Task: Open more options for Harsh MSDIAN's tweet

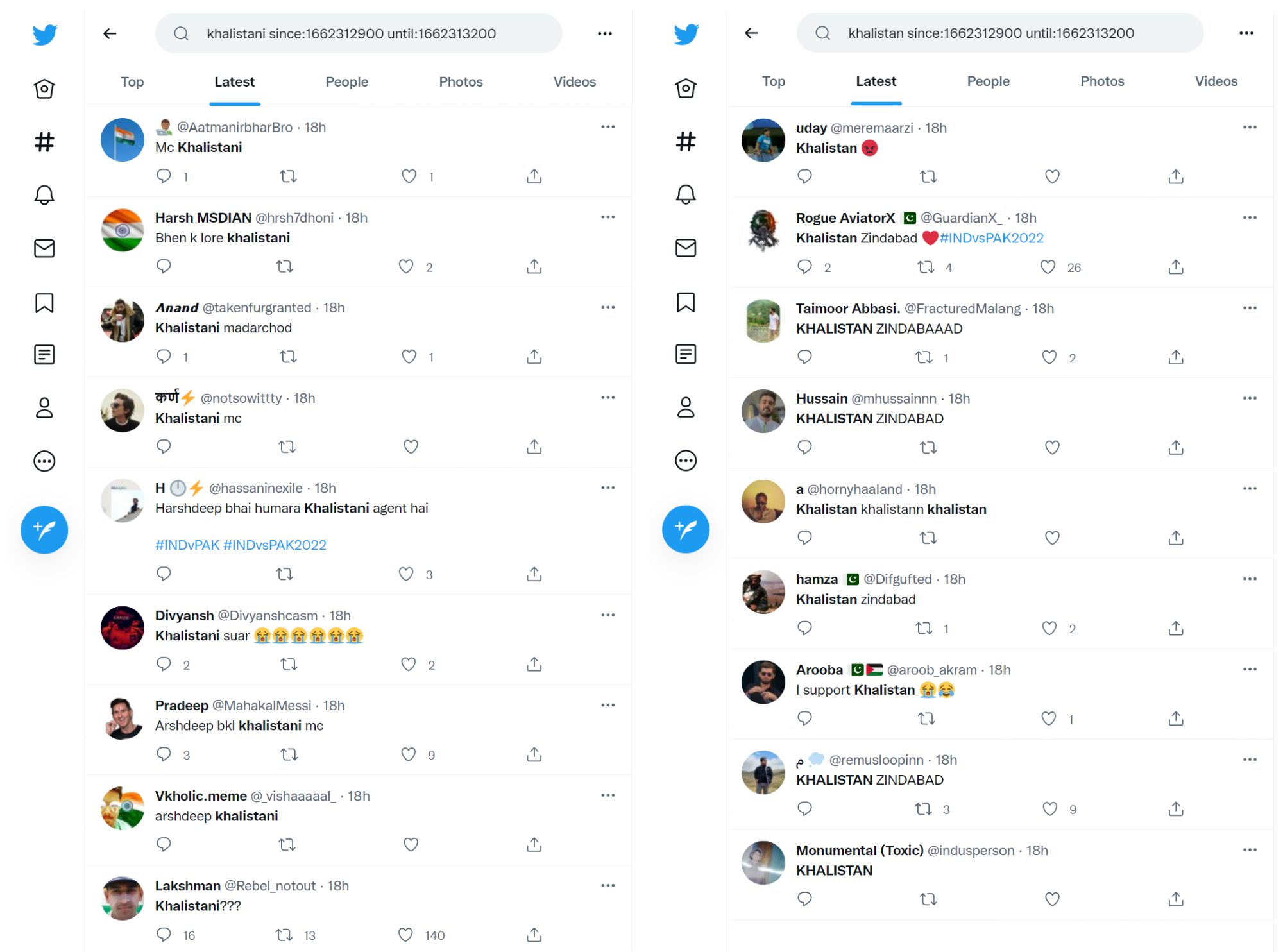Action: 608,217
